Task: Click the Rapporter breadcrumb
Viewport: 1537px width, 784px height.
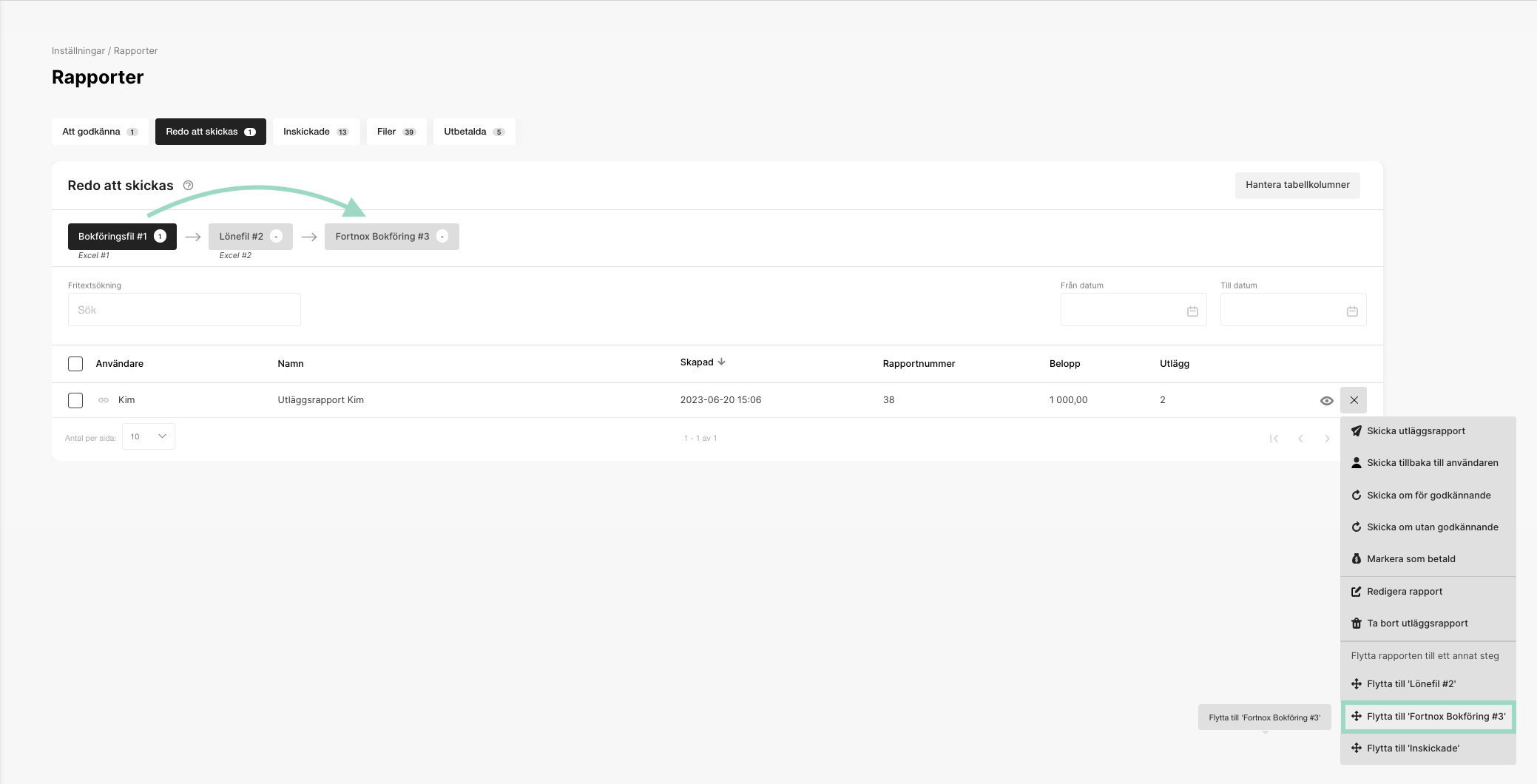Action: pos(135,51)
